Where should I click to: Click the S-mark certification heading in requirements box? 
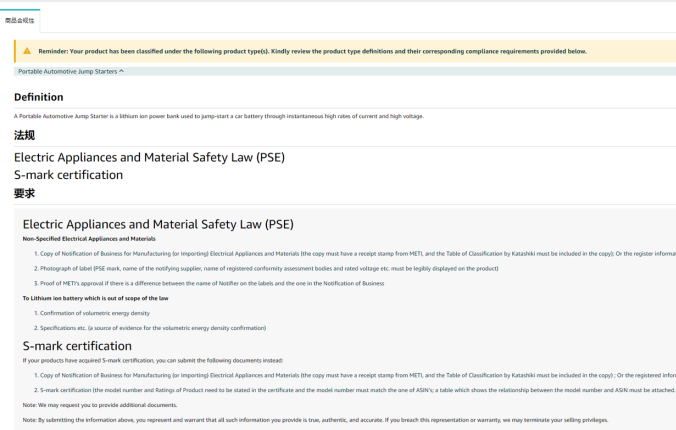(x=77, y=346)
